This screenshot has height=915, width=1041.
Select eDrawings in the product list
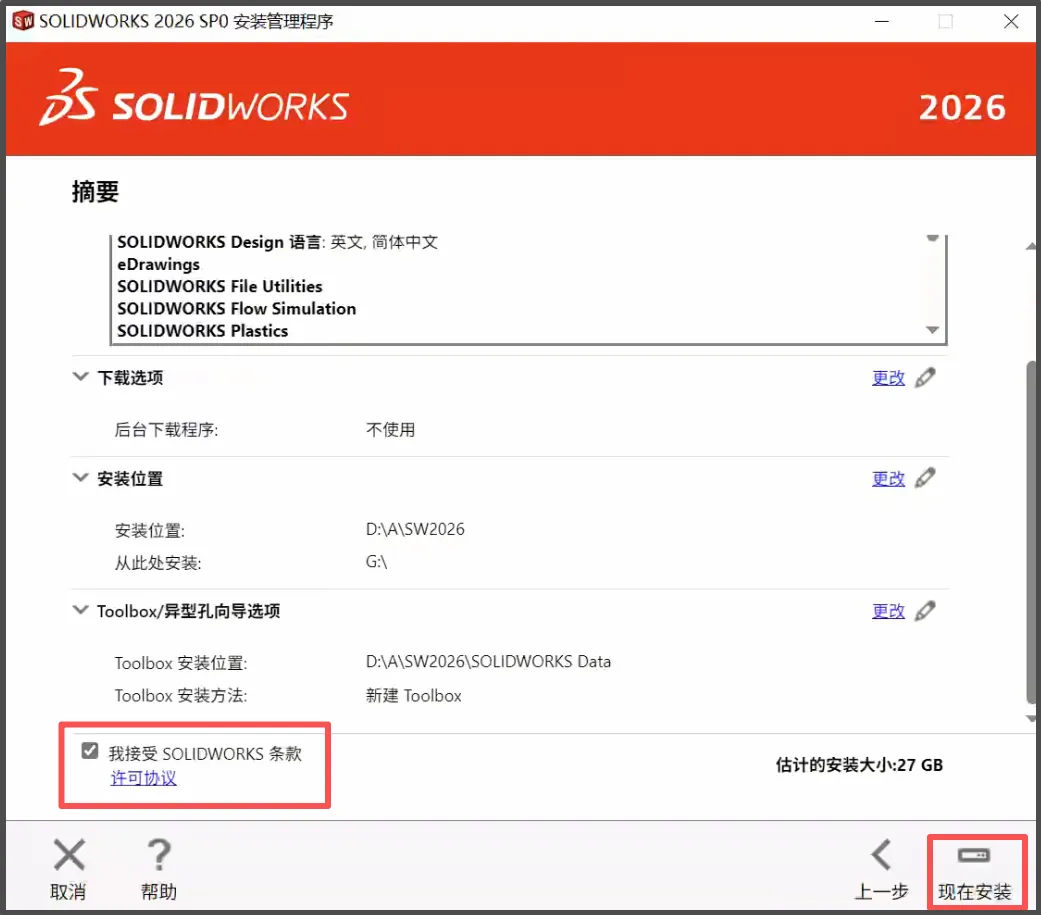pos(159,264)
